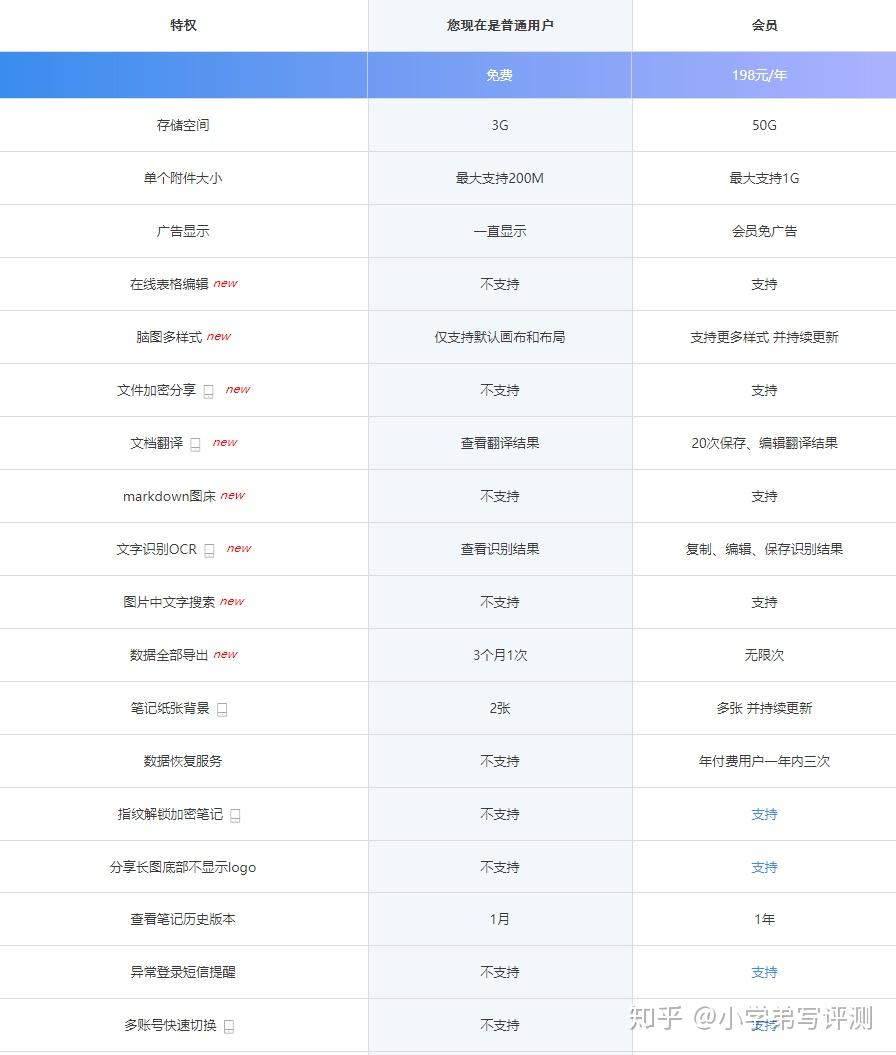Click the new badge beside markdown图床

point(231,495)
